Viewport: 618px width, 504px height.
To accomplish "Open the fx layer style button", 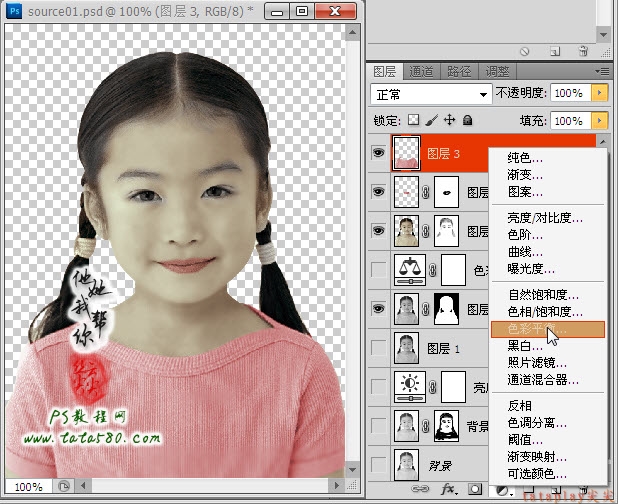I will click(449, 489).
